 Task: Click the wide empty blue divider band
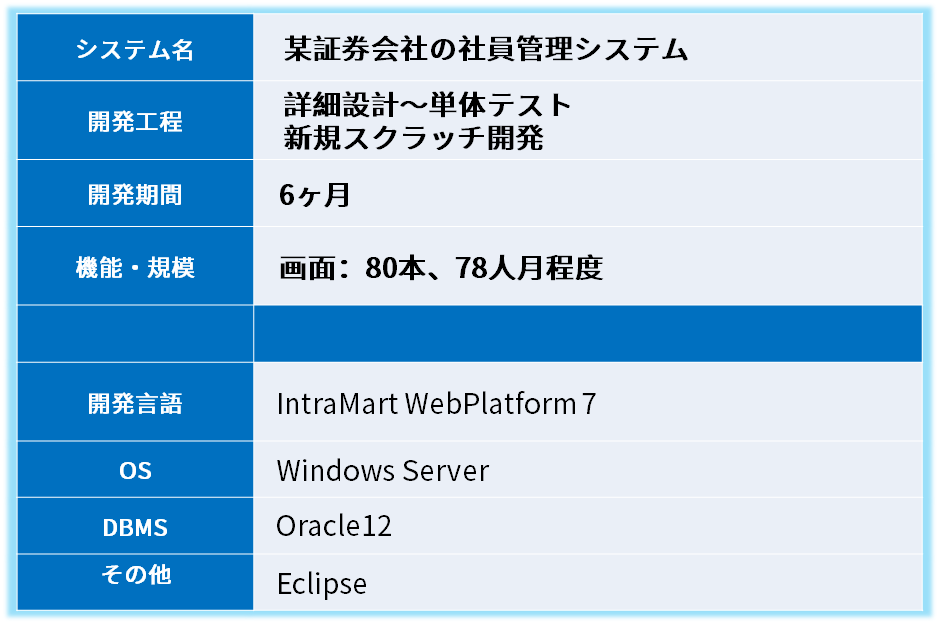(x=587, y=334)
